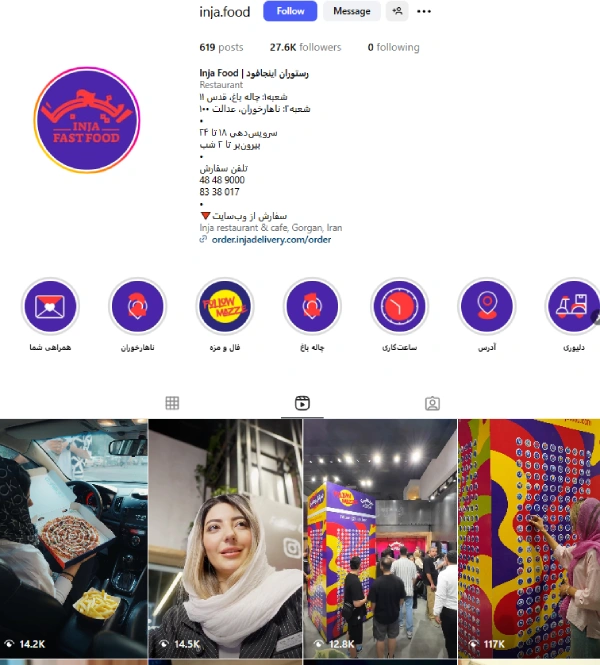Open the clock working hours highlight
Image resolution: width=600 pixels, height=665 pixels.
pyautogui.click(x=399, y=306)
